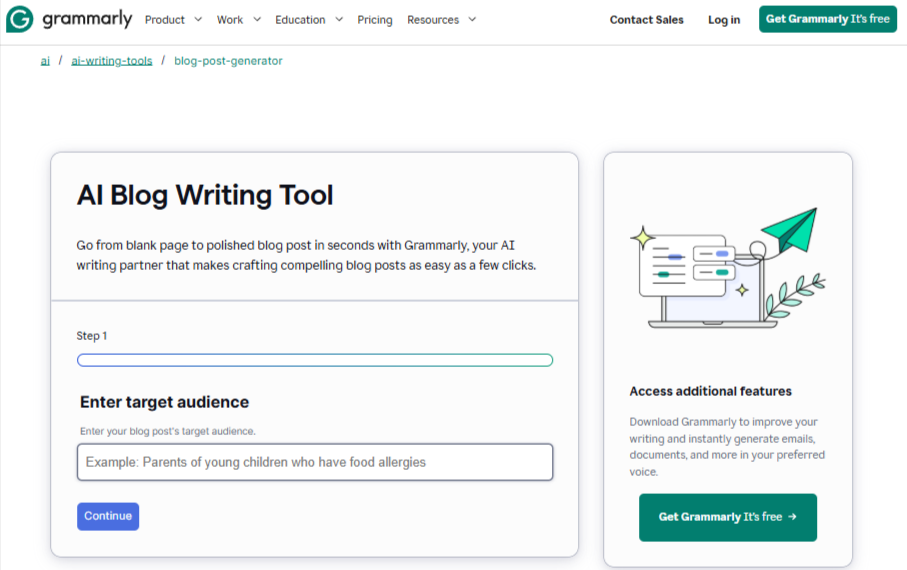The image size is (907, 570).
Task: Click the blog-post-generator breadcrumb
Action: point(228,61)
